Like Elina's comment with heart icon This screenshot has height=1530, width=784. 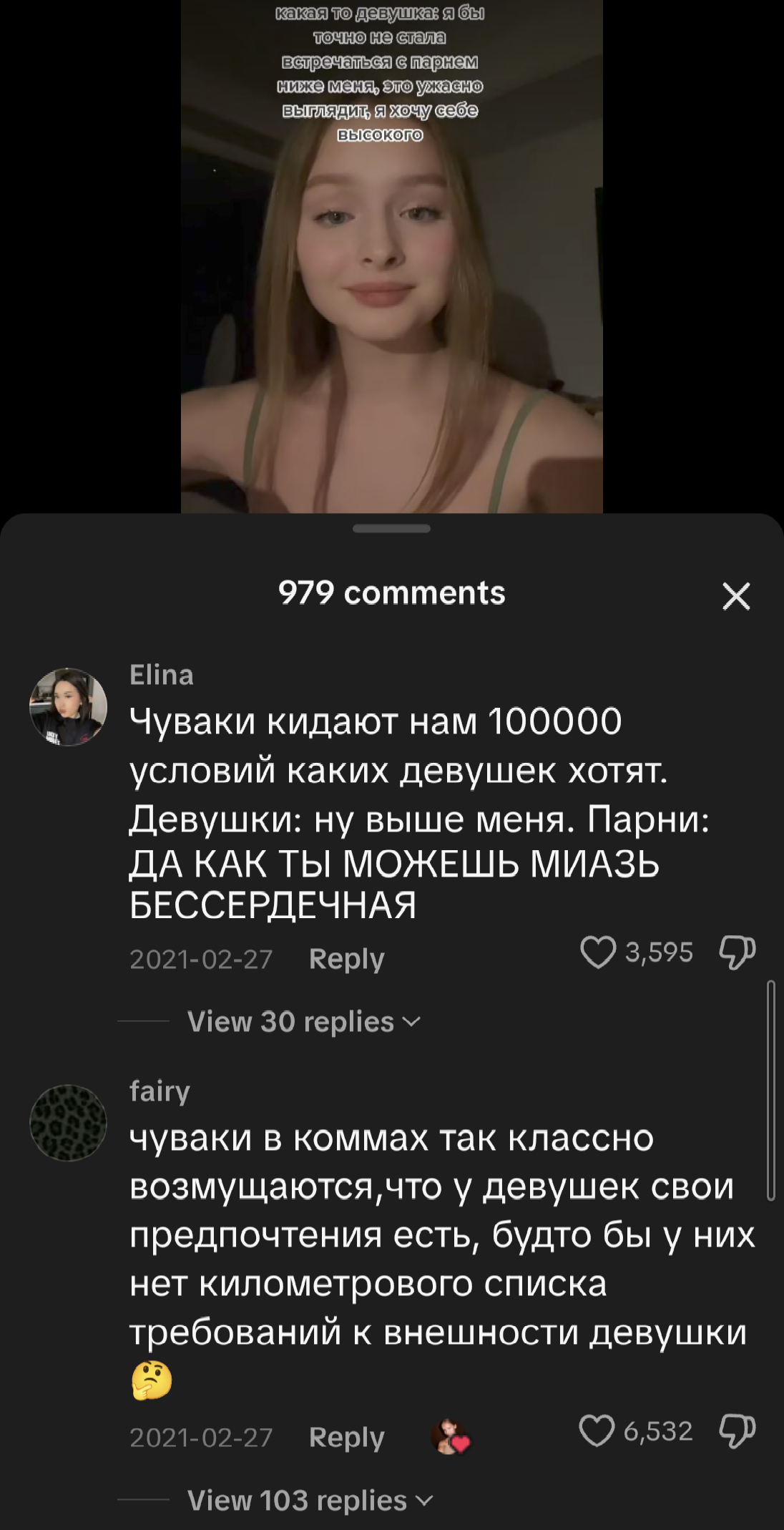[598, 952]
